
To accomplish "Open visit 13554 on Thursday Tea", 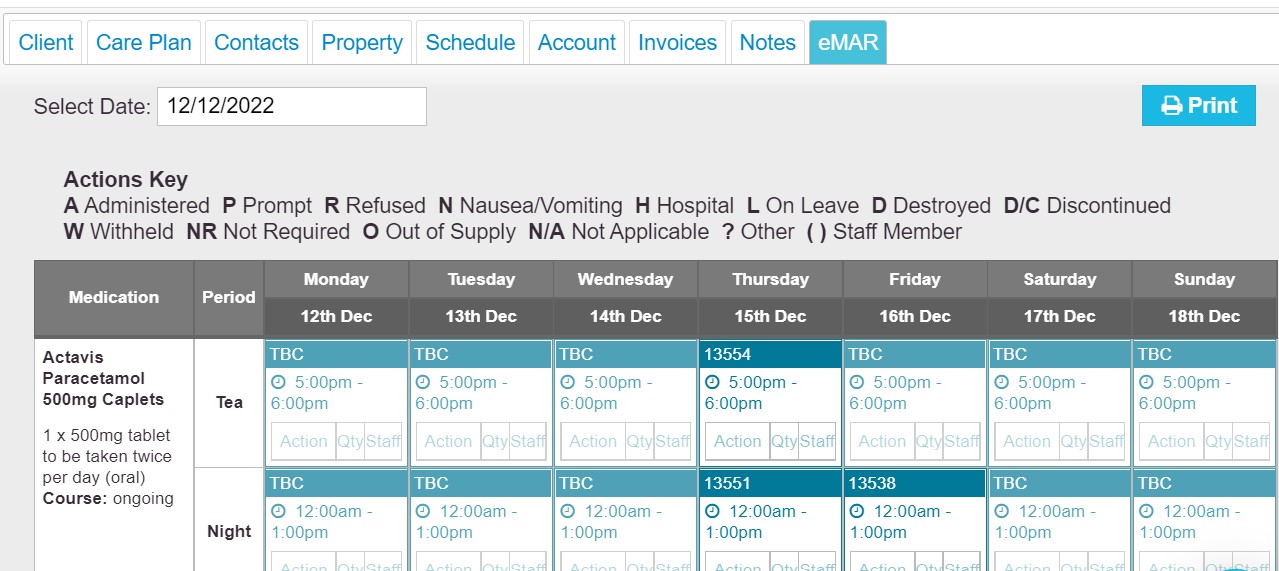I will click(770, 354).
